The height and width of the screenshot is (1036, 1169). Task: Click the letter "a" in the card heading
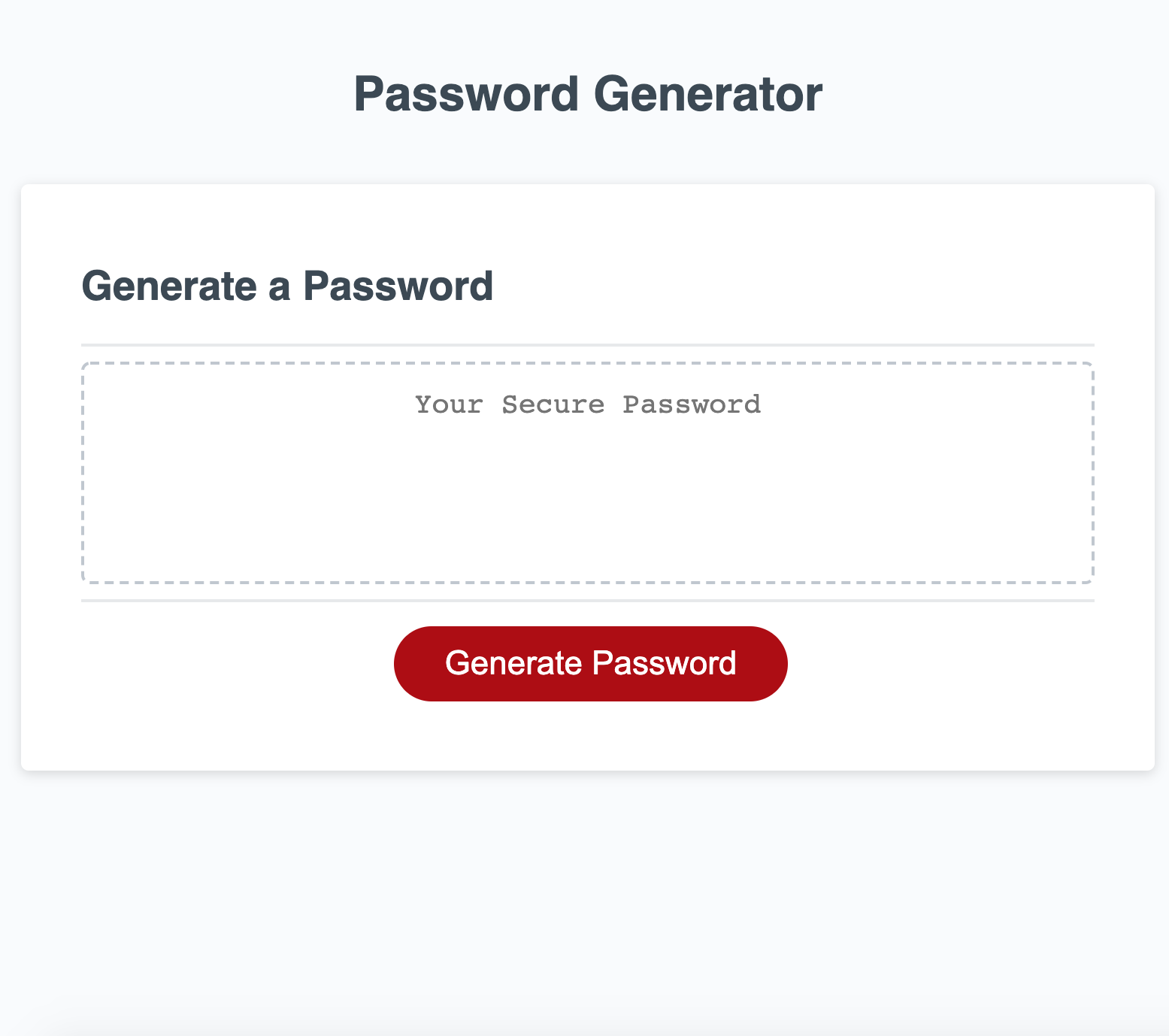[279, 288]
